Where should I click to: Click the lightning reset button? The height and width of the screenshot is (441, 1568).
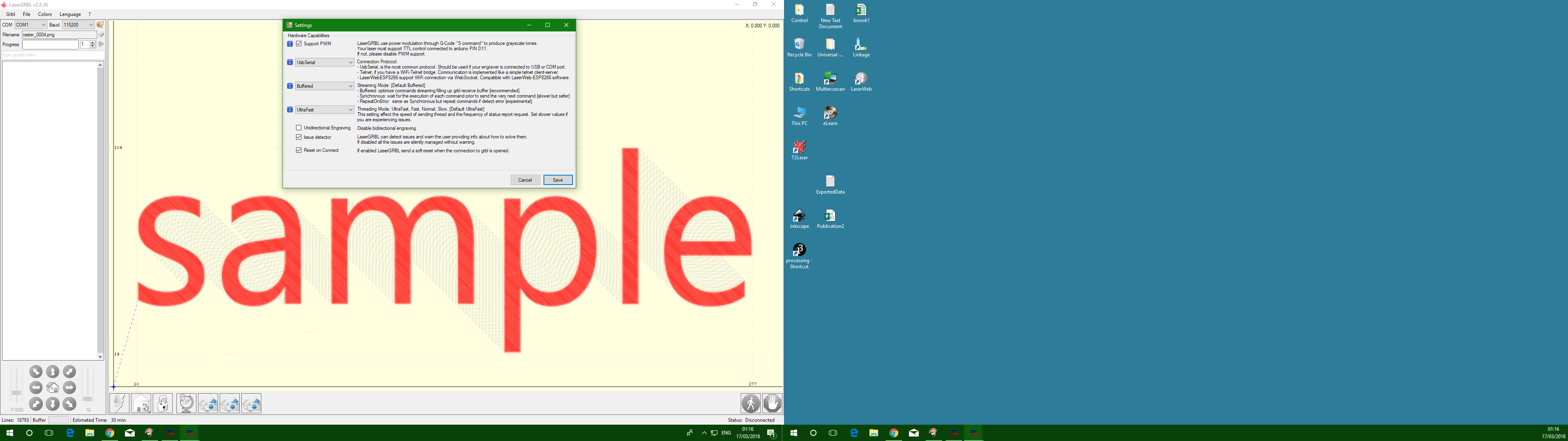pos(119,403)
